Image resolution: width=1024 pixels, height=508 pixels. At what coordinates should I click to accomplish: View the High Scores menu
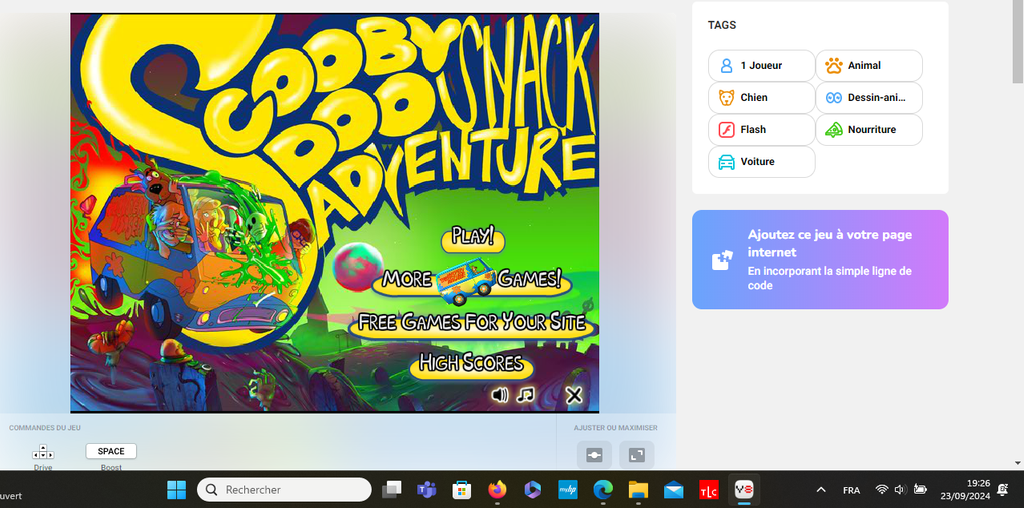coord(471,364)
